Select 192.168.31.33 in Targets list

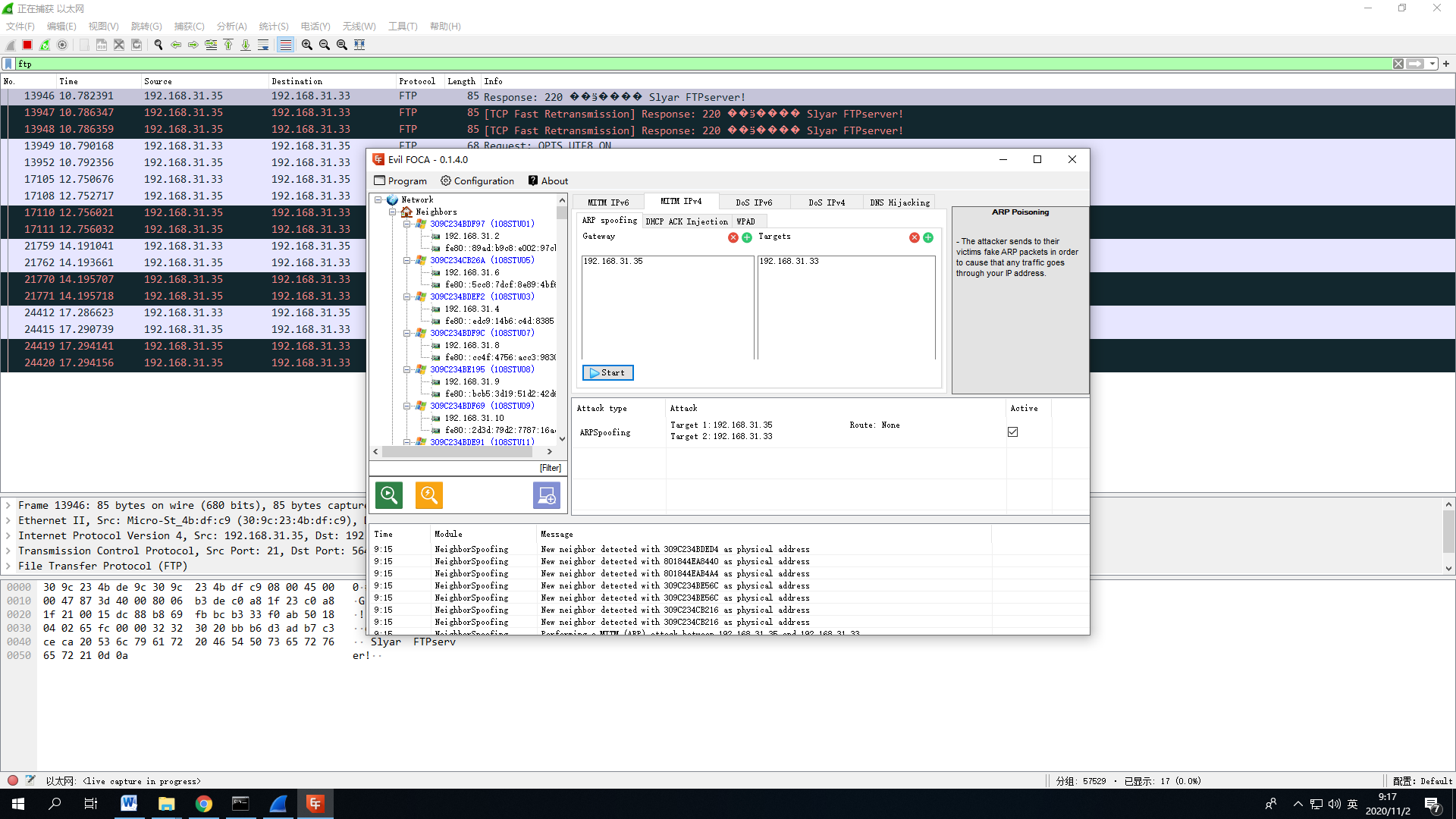[789, 261]
